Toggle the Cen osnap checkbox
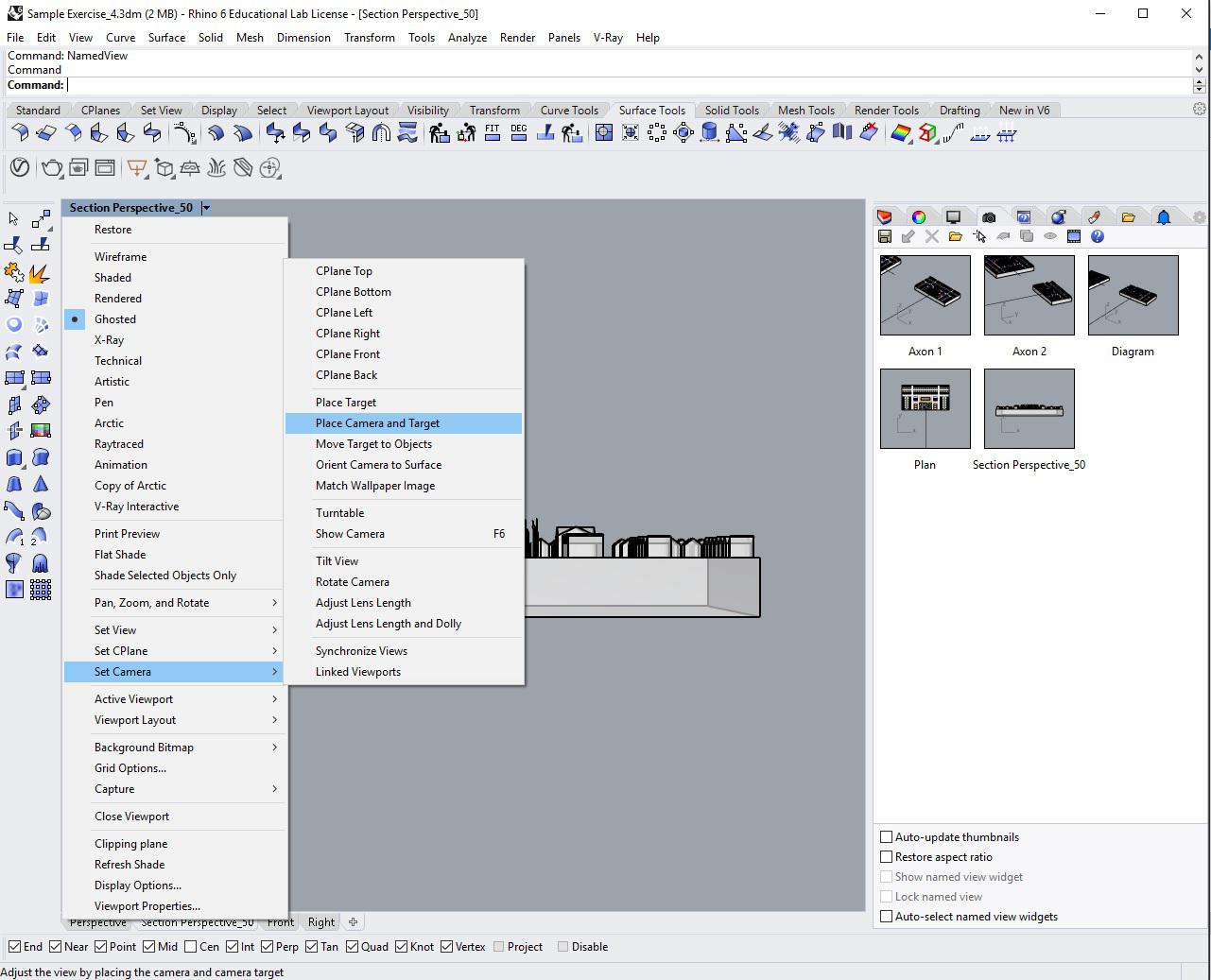1211x980 pixels. click(x=191, y=947)
